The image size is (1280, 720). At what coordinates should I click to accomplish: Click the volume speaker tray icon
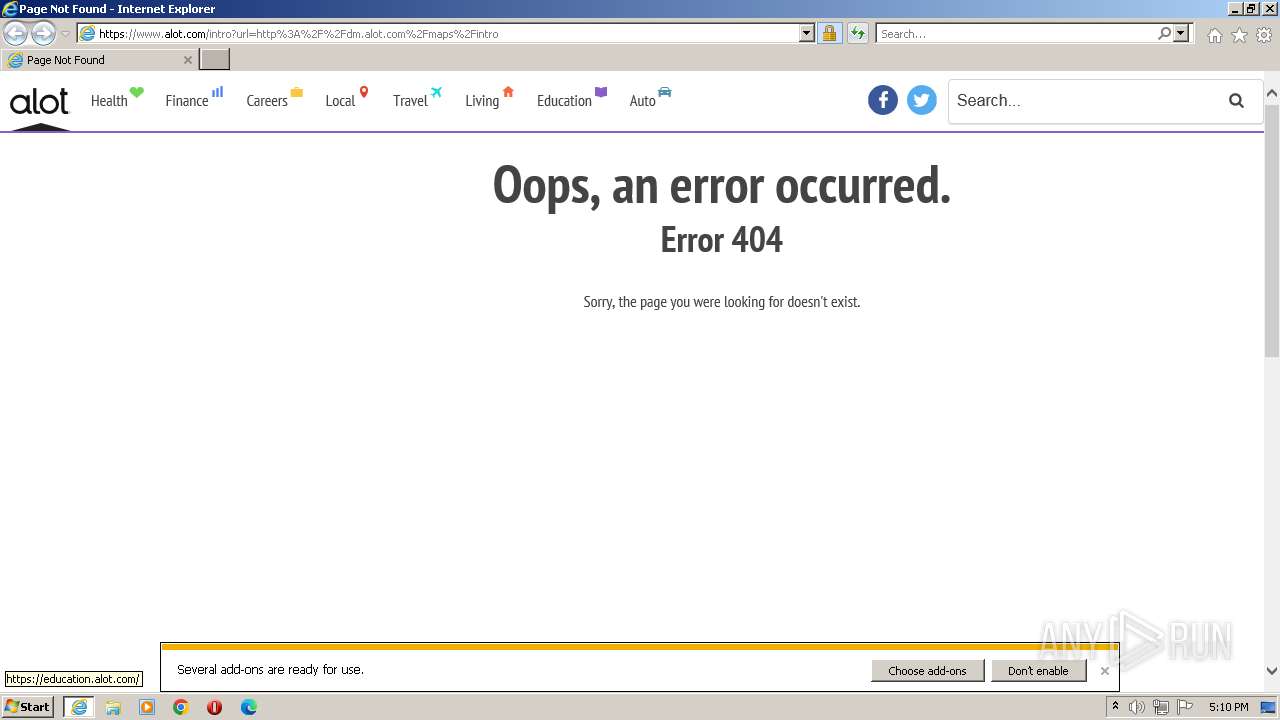pyautogui.click(x=1137, y=707)
